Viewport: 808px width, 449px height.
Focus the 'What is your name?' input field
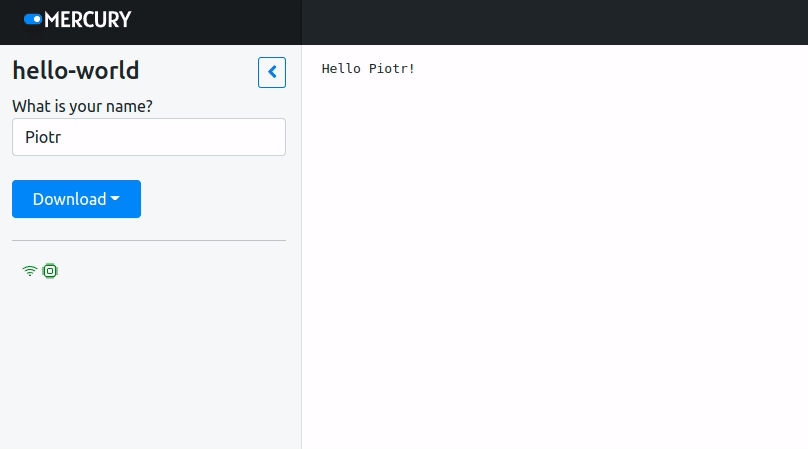pos(149,137)
